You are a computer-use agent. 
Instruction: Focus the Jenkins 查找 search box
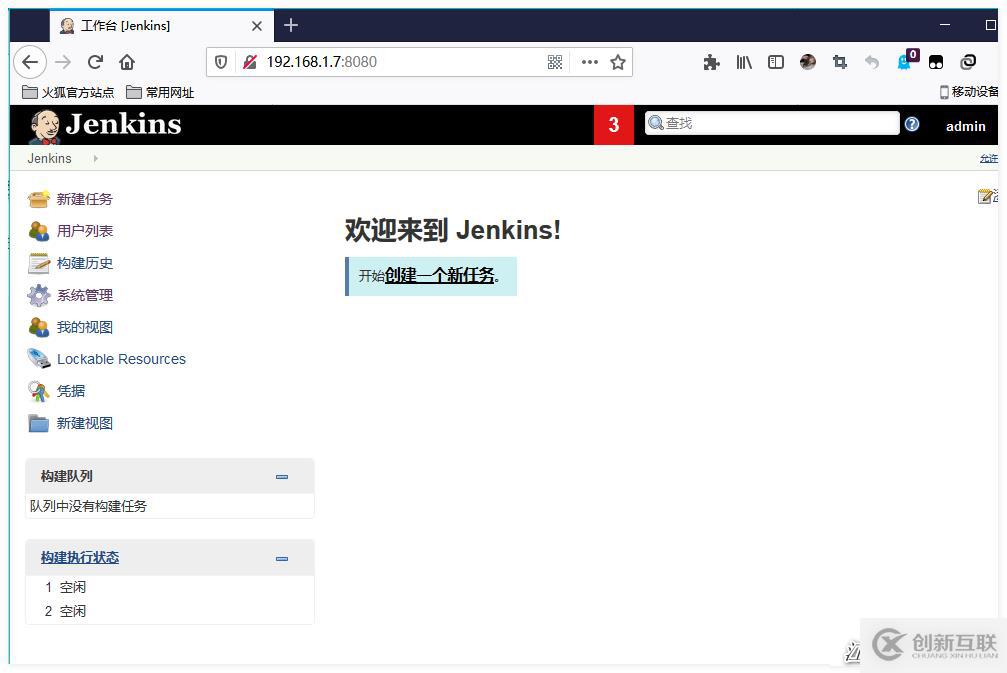[x=772, y=123]
